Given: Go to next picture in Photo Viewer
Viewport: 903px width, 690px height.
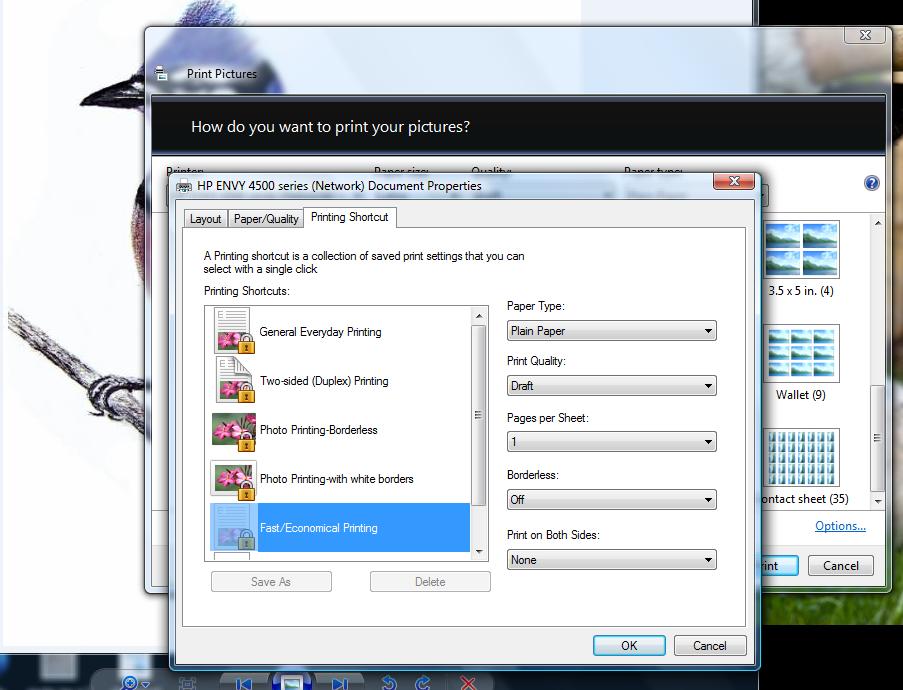Looking at the screenshot, I should (x=340, y=684).
